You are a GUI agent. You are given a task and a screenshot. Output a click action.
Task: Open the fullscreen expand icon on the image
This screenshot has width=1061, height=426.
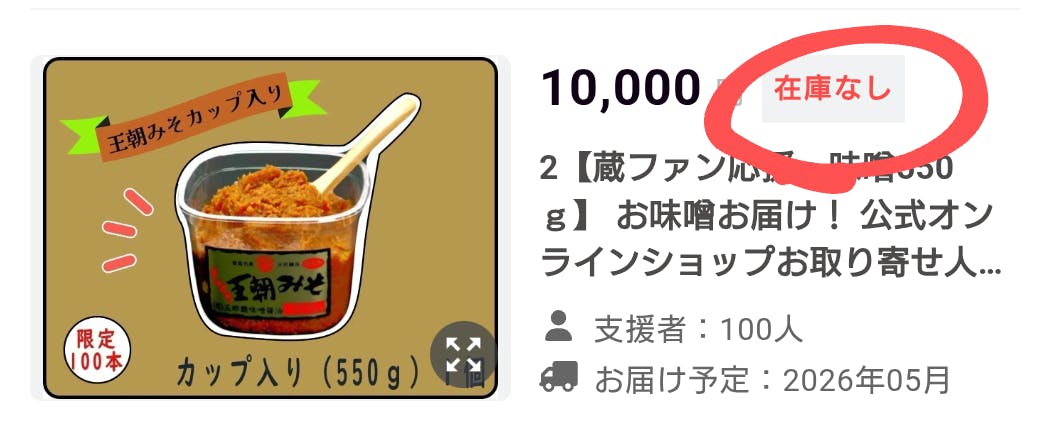(464, 354)
